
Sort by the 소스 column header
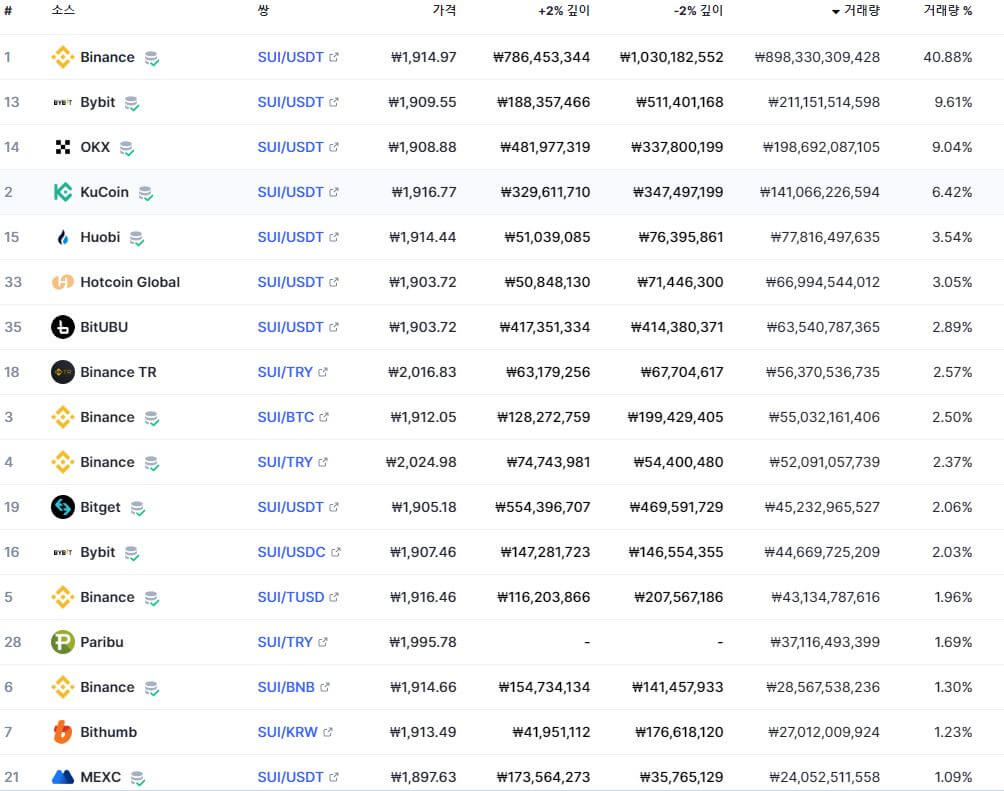(x=63, y=10)
